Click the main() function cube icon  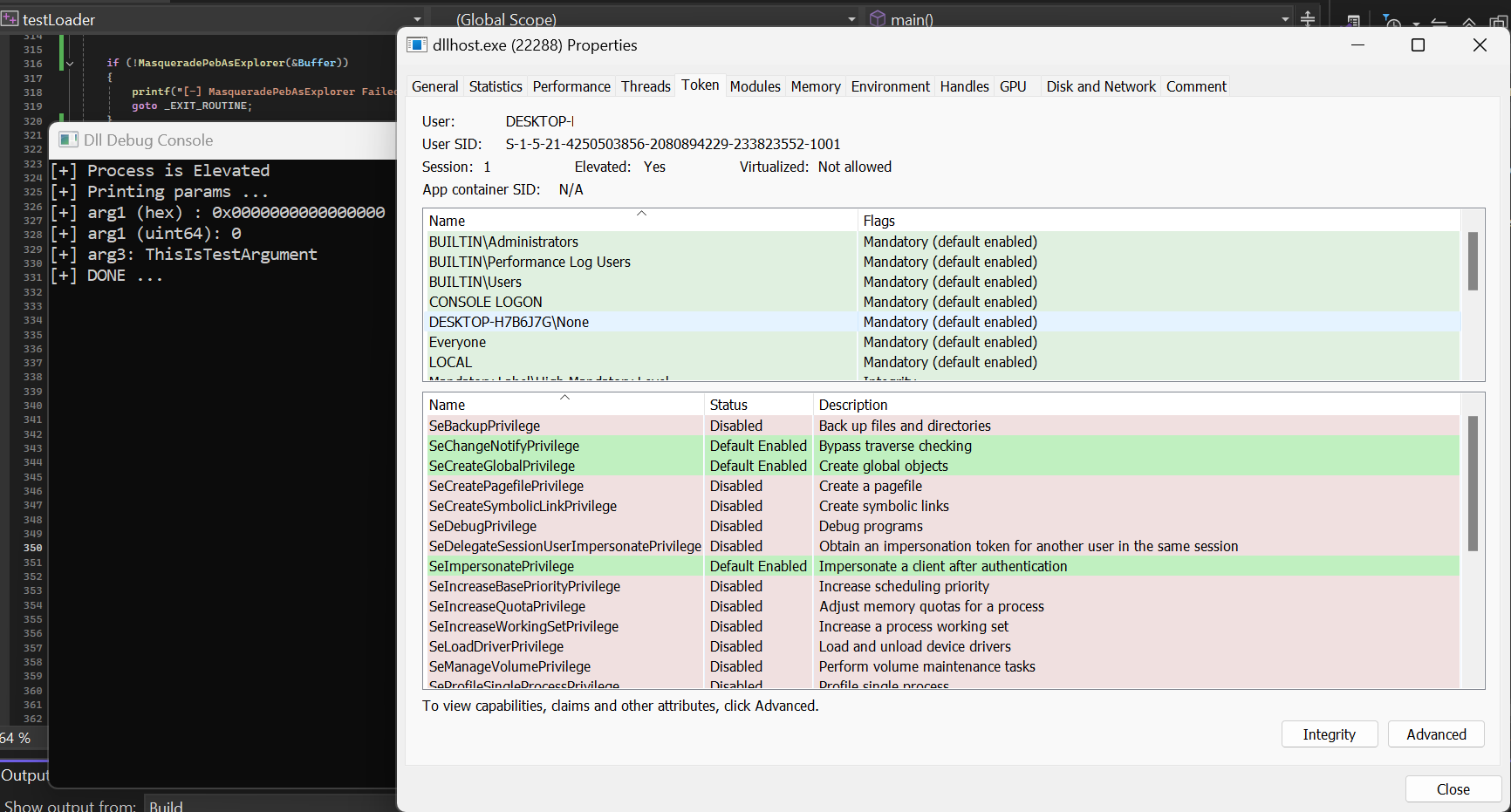tap(878, 18)
